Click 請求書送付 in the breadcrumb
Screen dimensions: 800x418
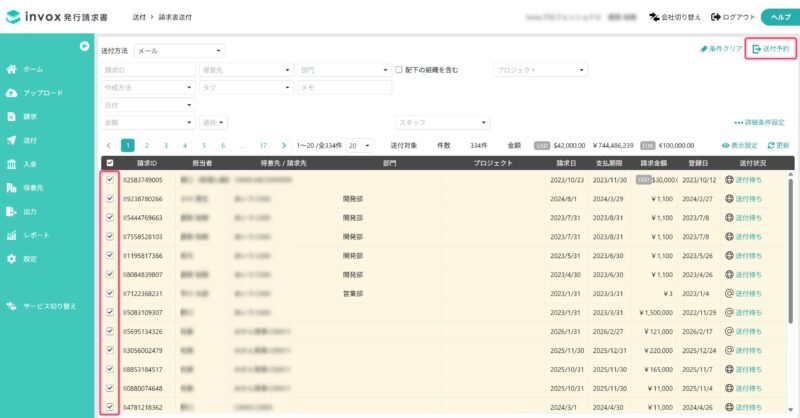[175, 17]
